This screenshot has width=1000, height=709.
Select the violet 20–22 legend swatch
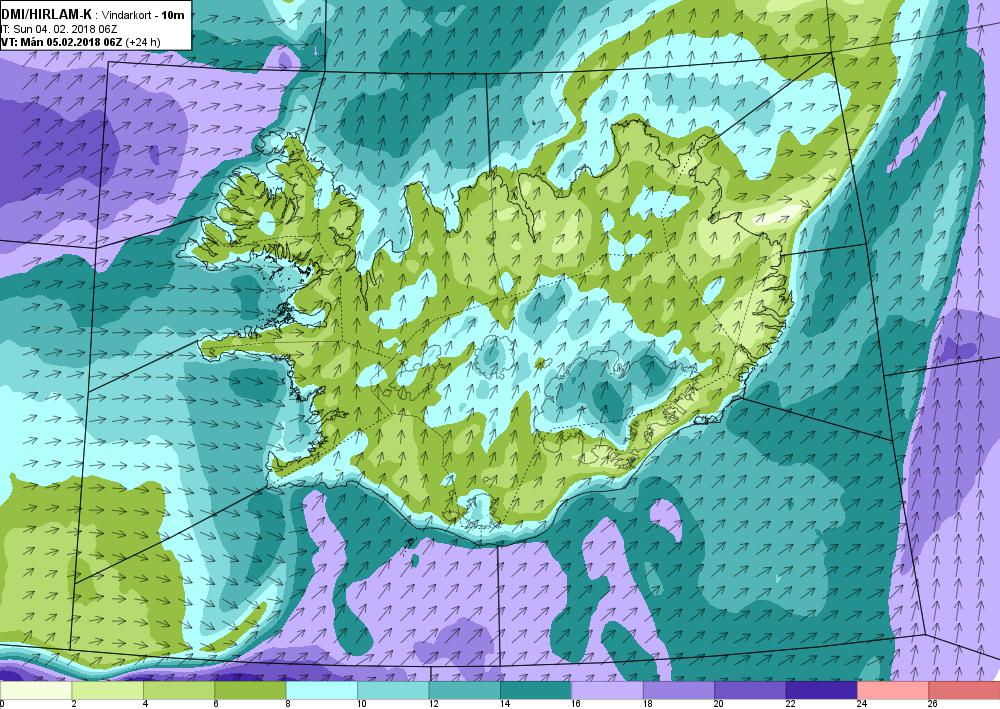tap(750, 691)
